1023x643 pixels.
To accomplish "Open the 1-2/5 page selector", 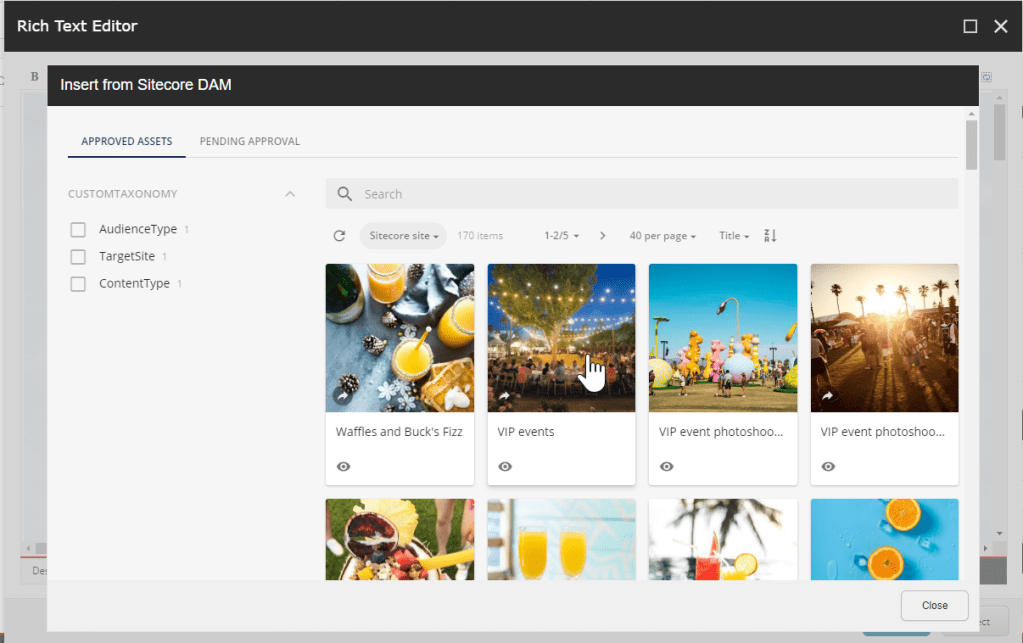I will click(561, 236).
